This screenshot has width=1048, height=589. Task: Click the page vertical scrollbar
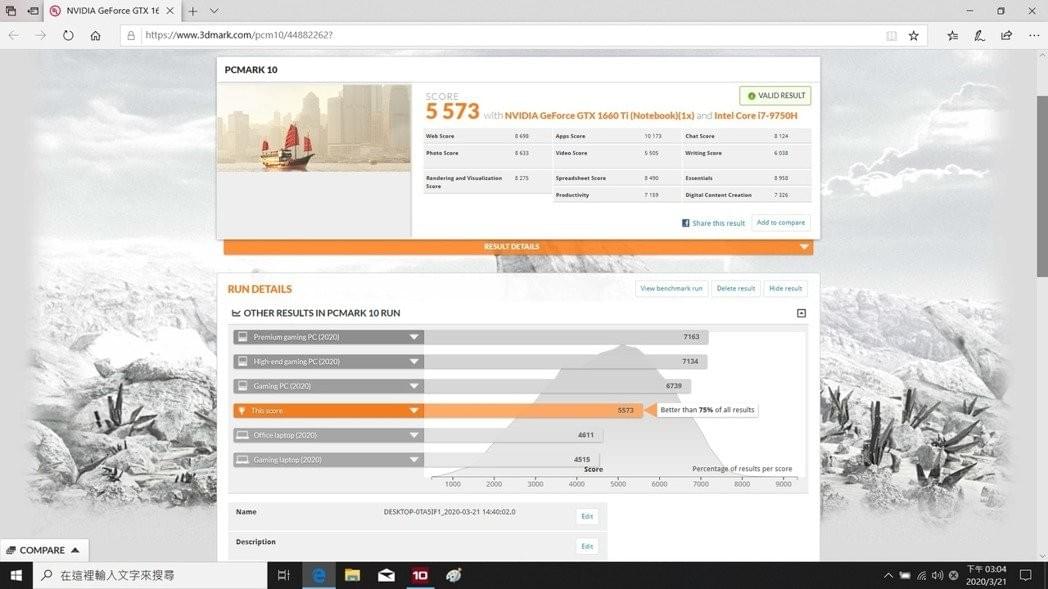(1042, 186)
